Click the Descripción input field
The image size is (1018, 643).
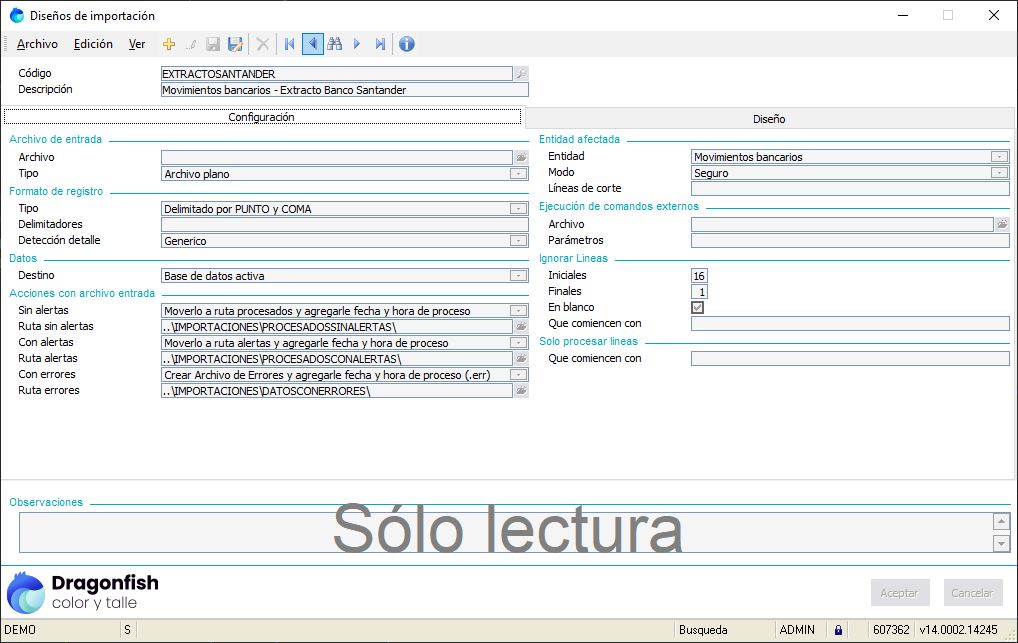pyautogui.click(x=344, y=90)
